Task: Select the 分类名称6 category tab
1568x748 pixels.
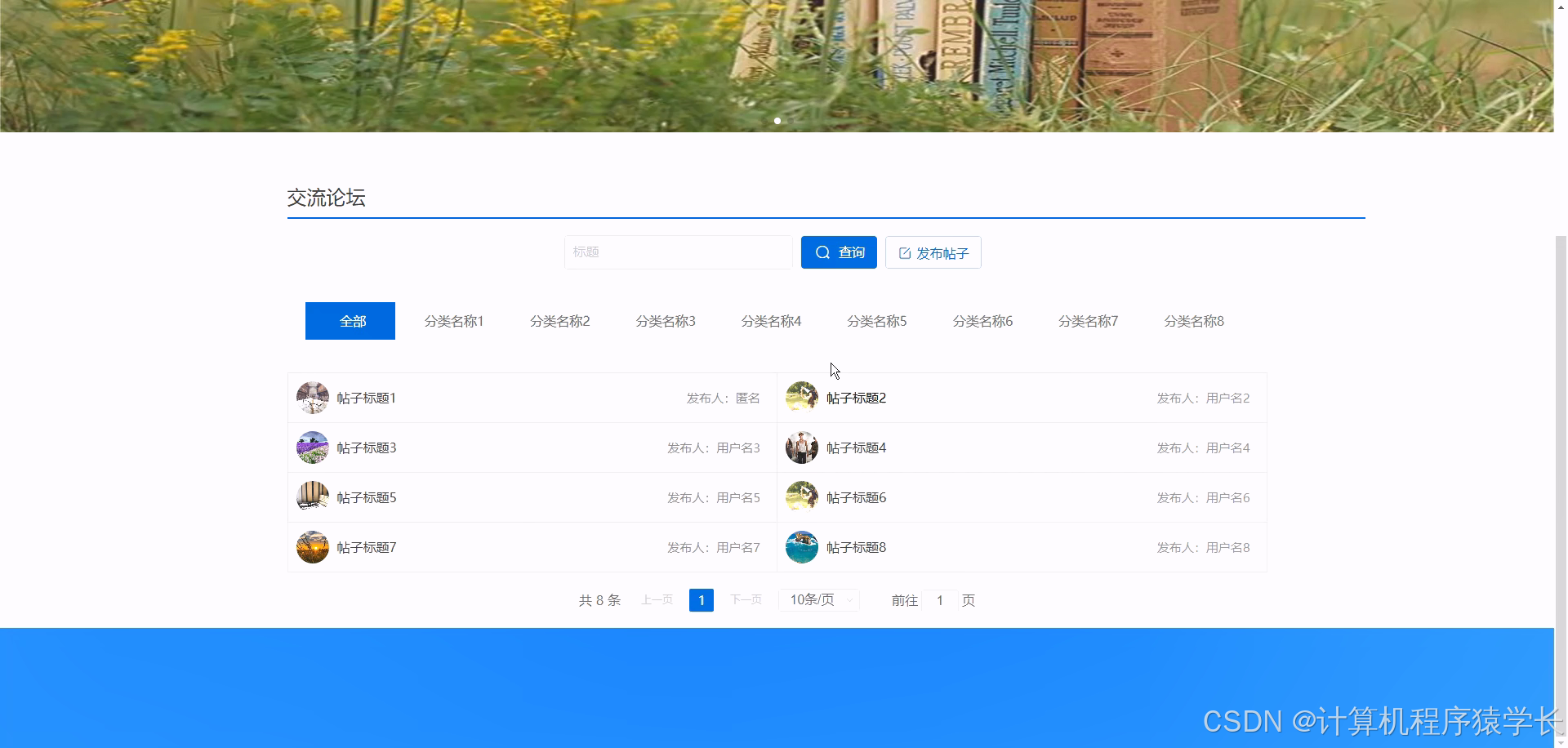Action: pos(982,321)
